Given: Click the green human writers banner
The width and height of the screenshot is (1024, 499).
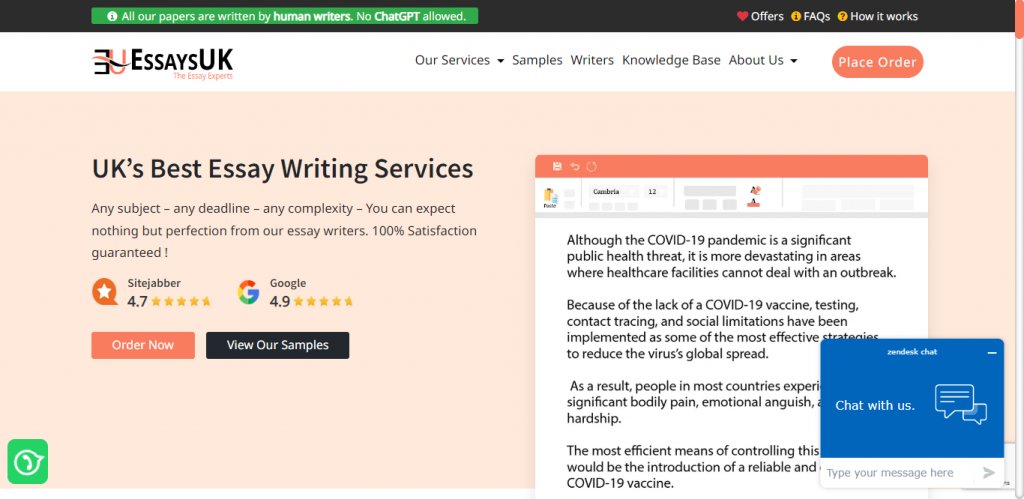Looking at the screenshot, I should [x=285, y=16].
